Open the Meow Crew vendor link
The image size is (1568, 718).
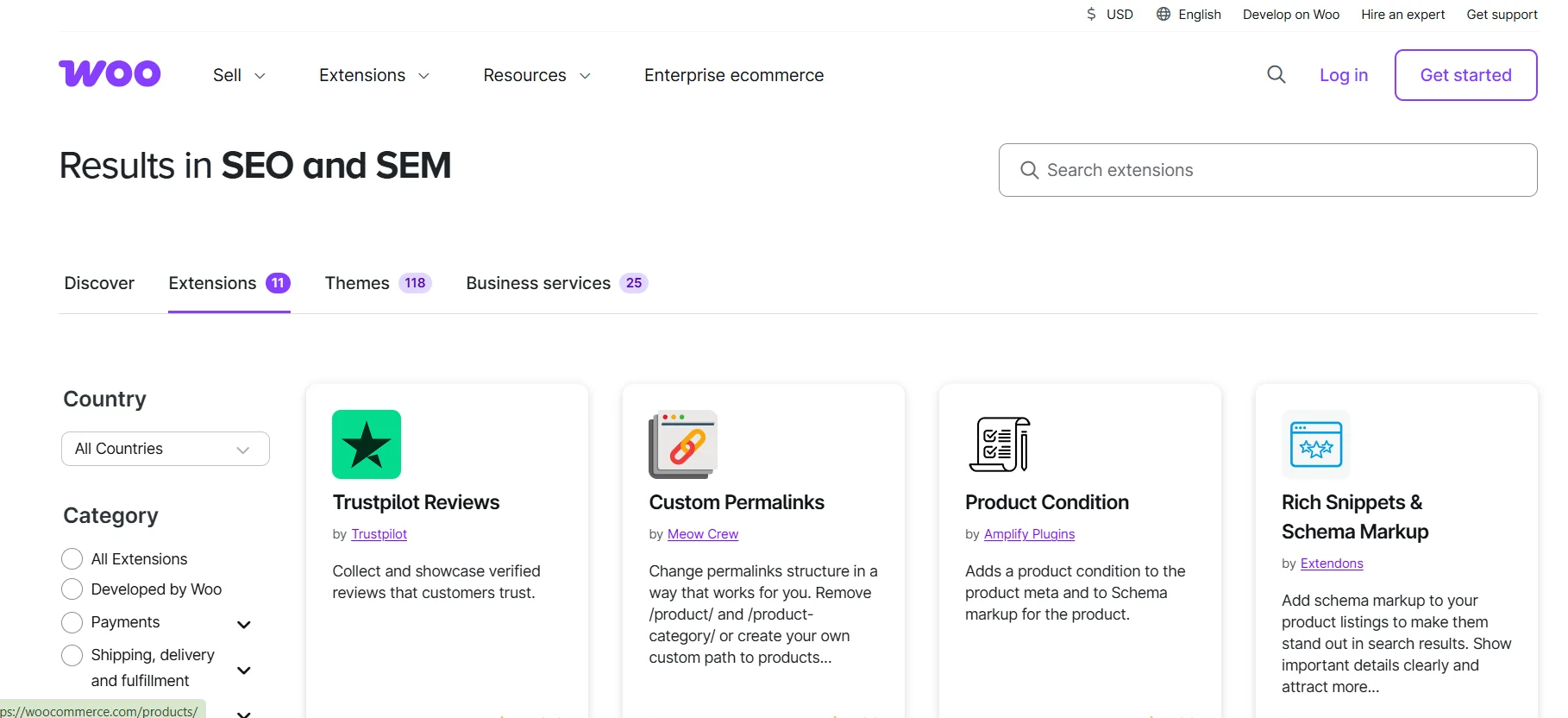pyautogui.click(x=703, y=534)
